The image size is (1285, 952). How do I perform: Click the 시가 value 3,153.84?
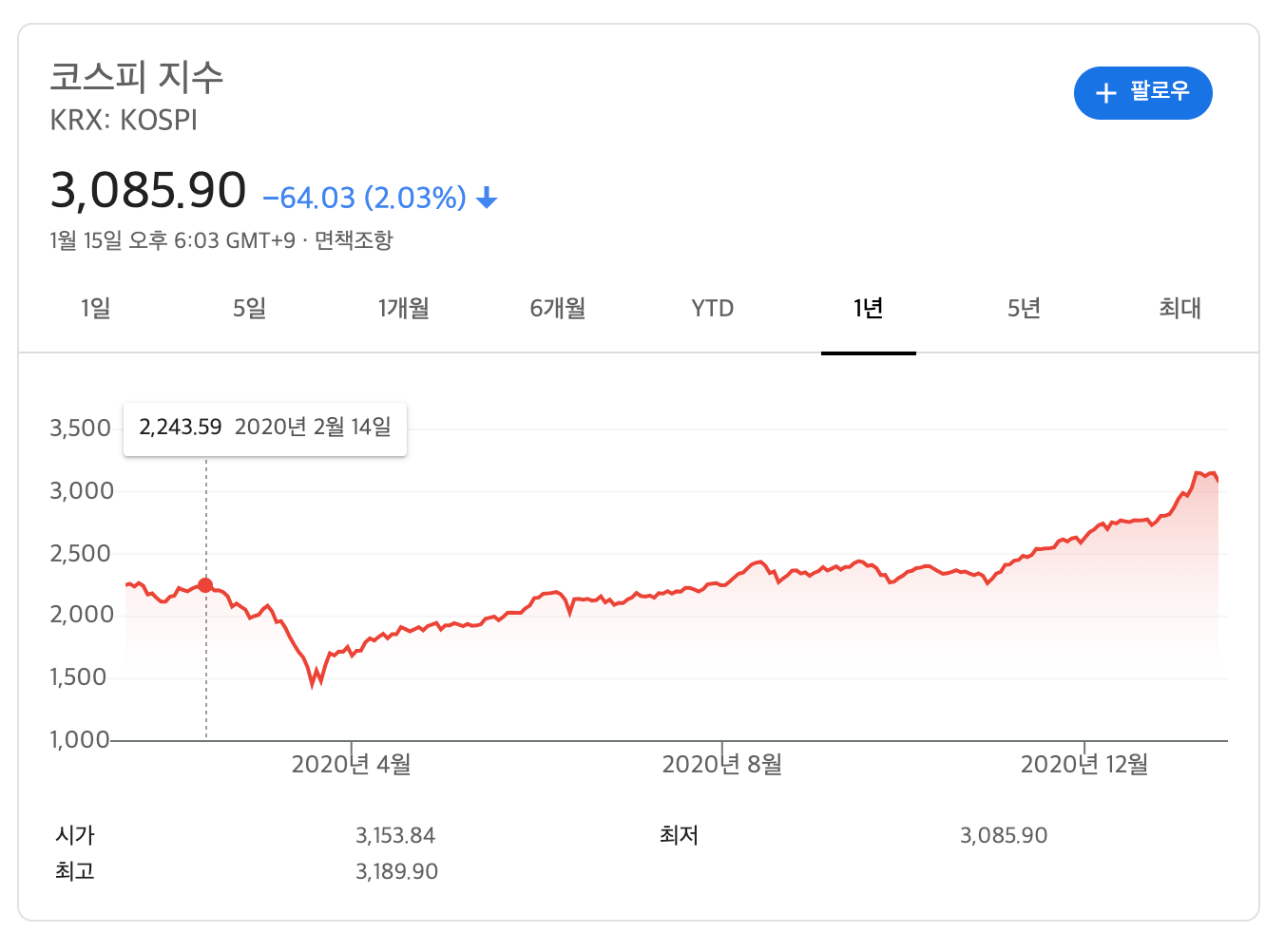point(395,836)
